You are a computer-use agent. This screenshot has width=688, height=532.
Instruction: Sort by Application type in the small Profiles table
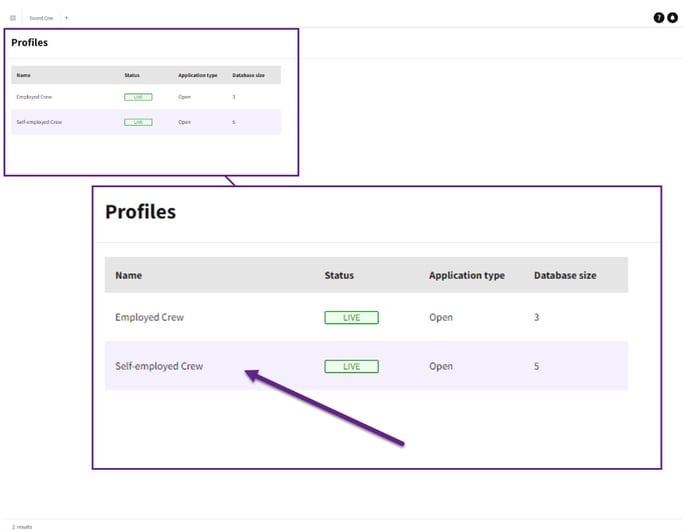tap(197, 75)
